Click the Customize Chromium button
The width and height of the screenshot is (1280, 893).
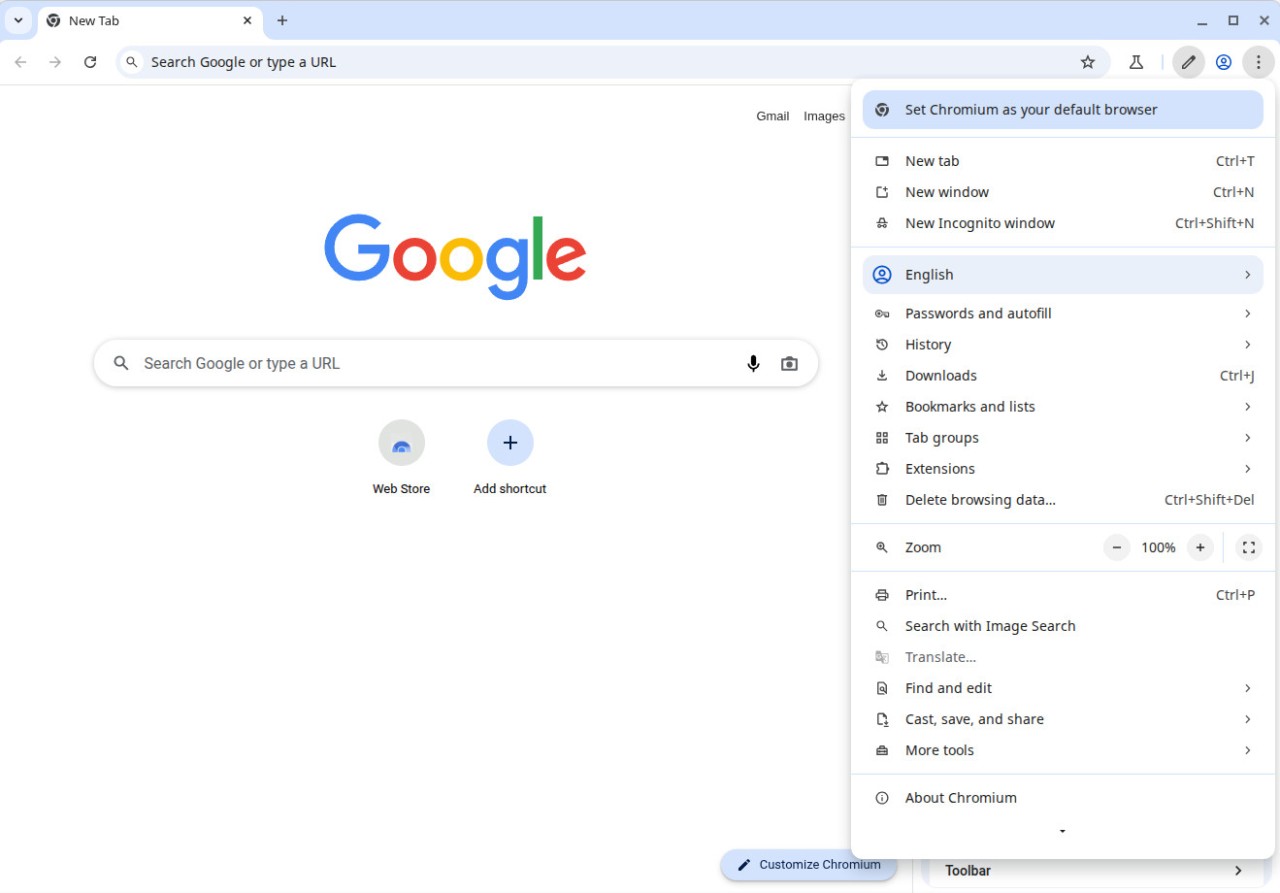pos(808,865)
